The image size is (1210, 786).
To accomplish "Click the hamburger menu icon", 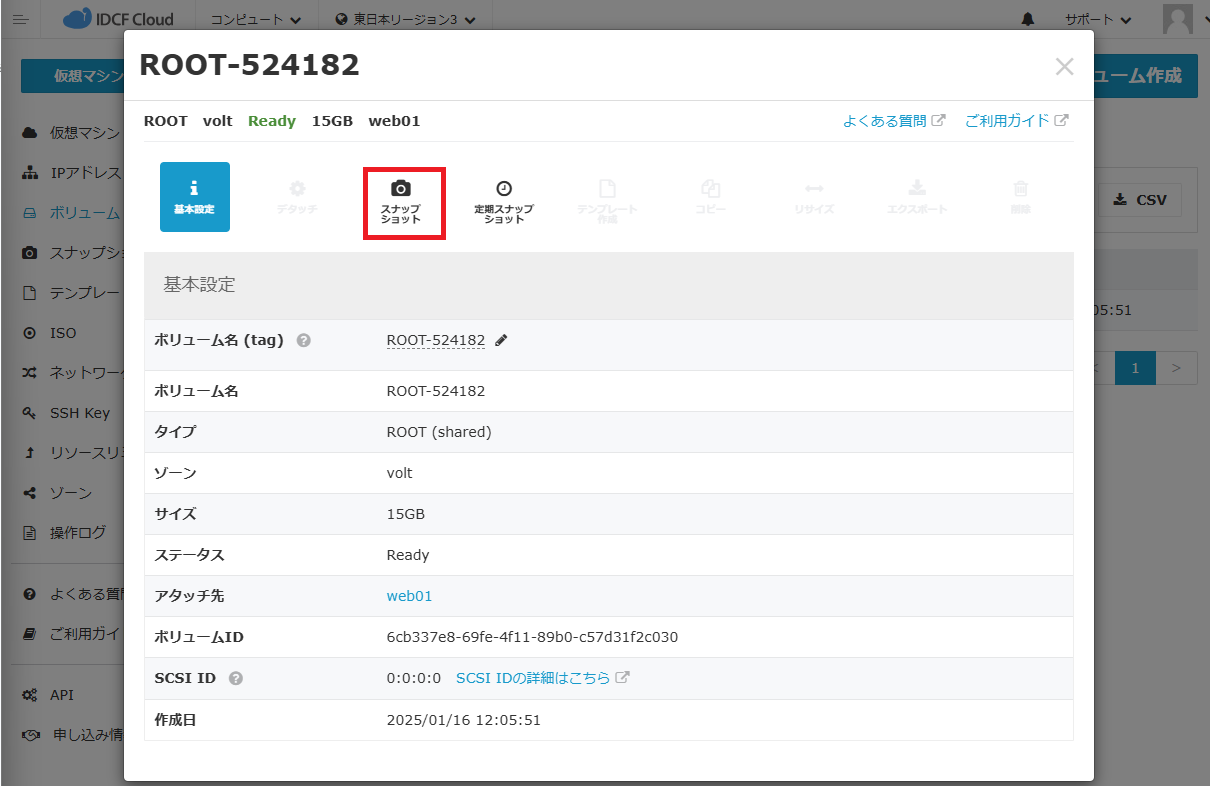I will pyautogui.click(x=21, y=19).
